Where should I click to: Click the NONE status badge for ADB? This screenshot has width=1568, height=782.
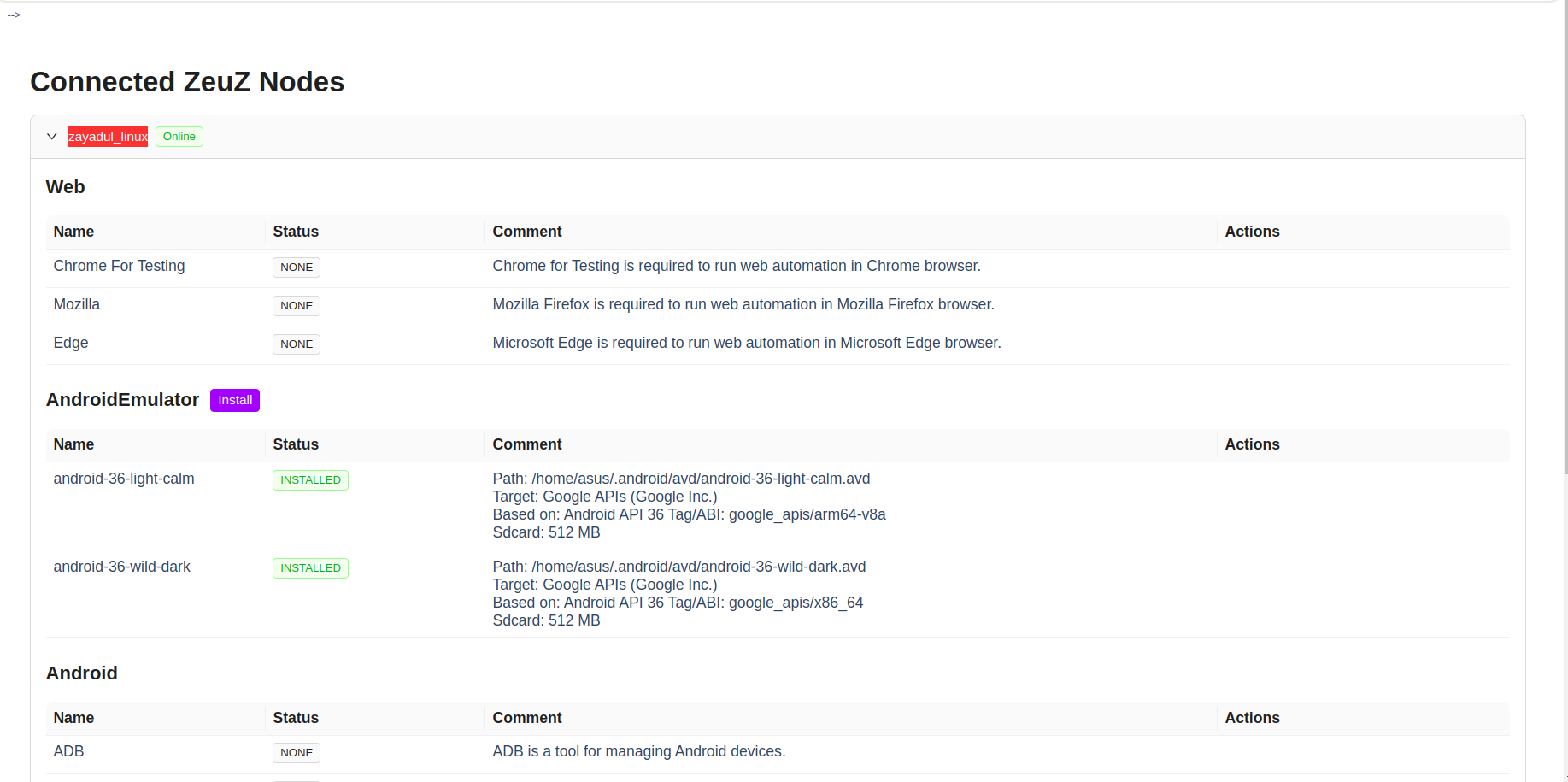296,753
